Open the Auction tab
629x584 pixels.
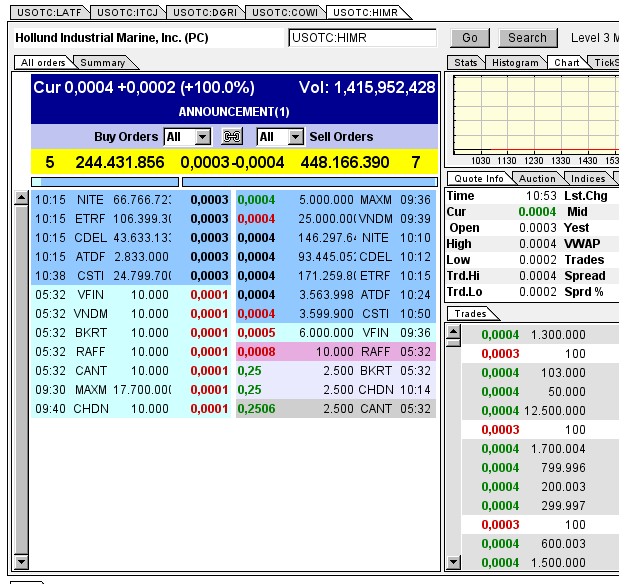[537, 178]
